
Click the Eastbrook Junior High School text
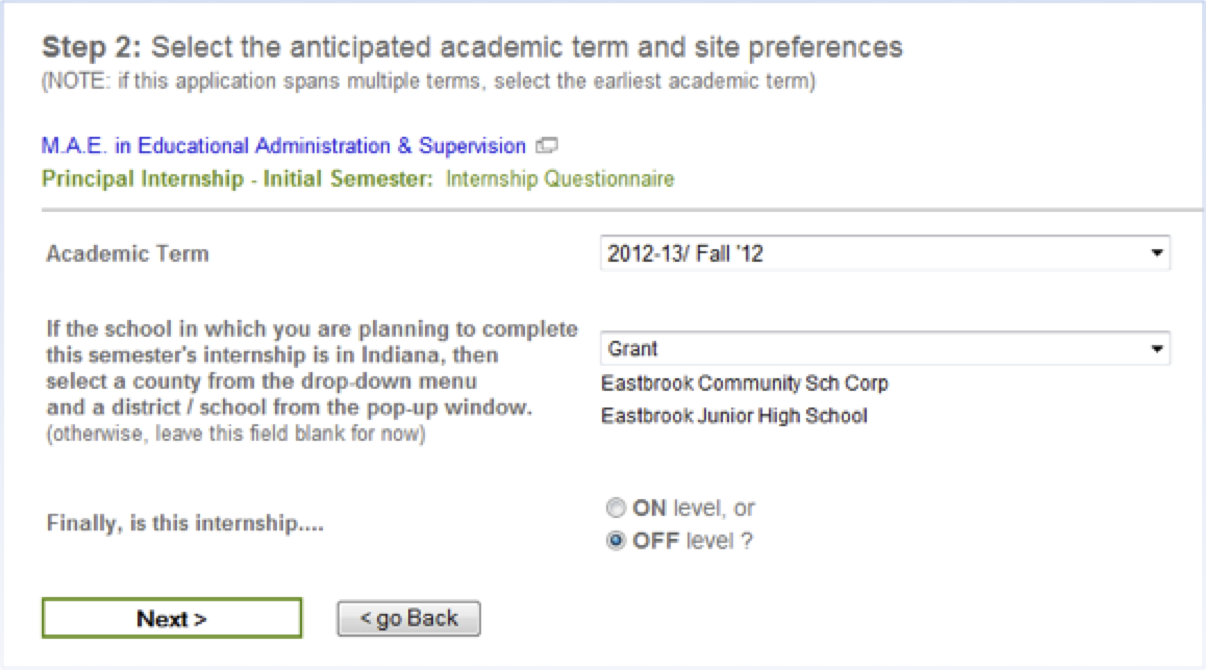click(734, 415)
